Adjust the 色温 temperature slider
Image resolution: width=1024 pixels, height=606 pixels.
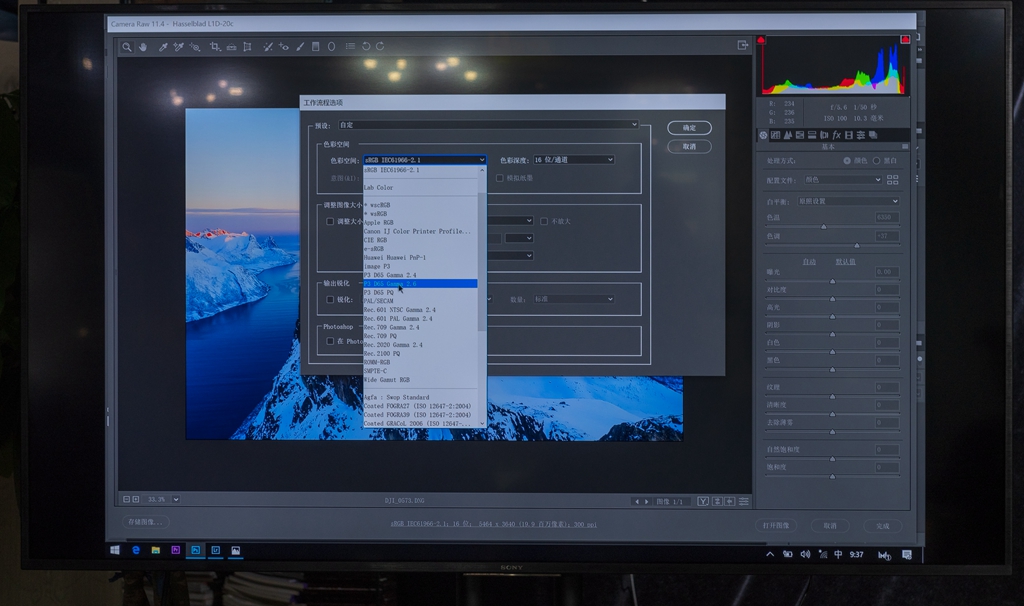click(824, 227)
